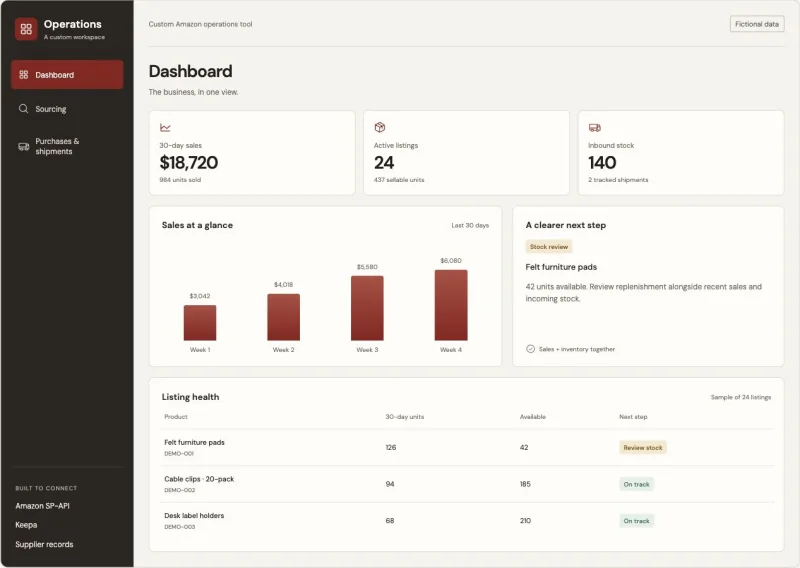This screenshot has width=800, height=568.
Task: Go to Purchases & shipments
Action: [x=67, y=146]
